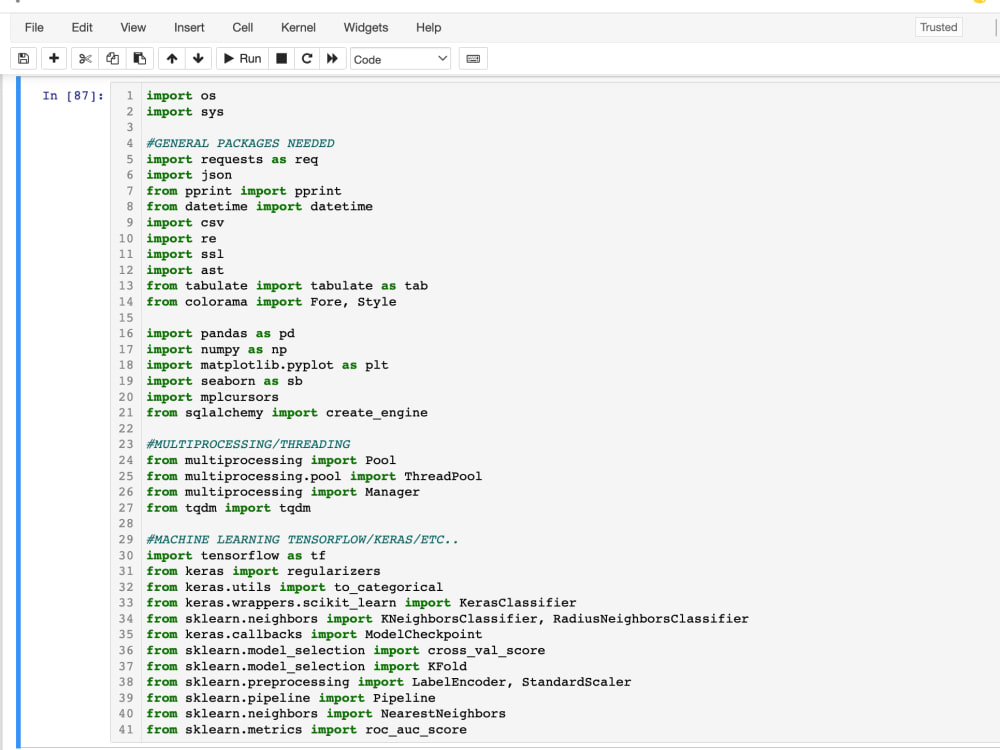Screen dimensions: 1000x750
Task: Click 'from colorama import Fore, Style' line
Action: tap(271, 302)
